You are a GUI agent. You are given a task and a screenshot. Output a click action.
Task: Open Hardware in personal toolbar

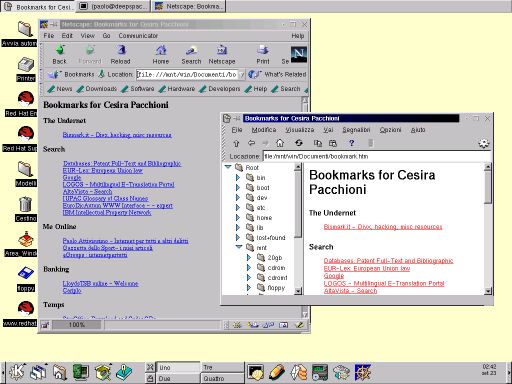coord(177,89)
